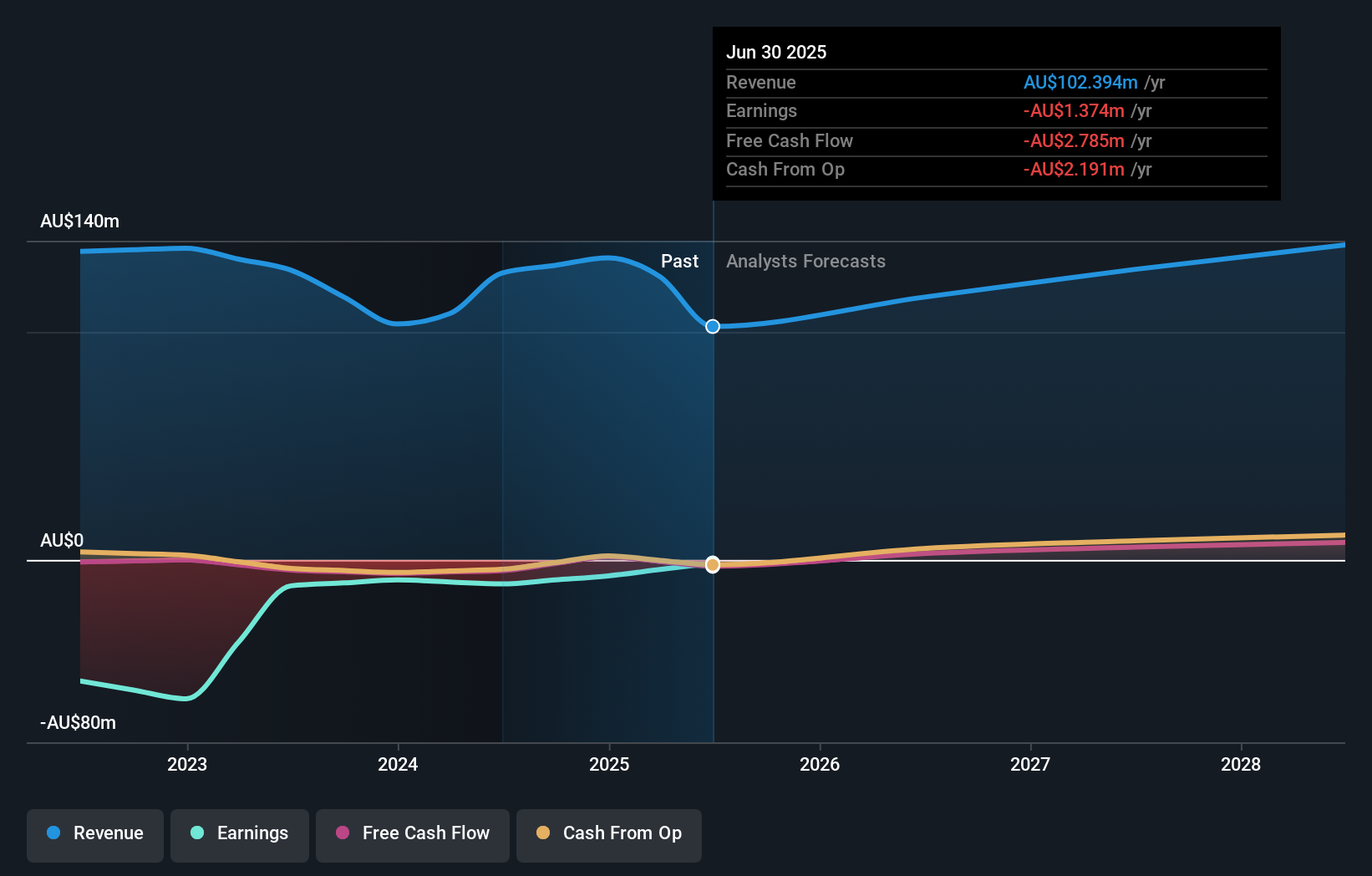
Task: Click the 2027 x-axis label
Action: [1030, 765]
